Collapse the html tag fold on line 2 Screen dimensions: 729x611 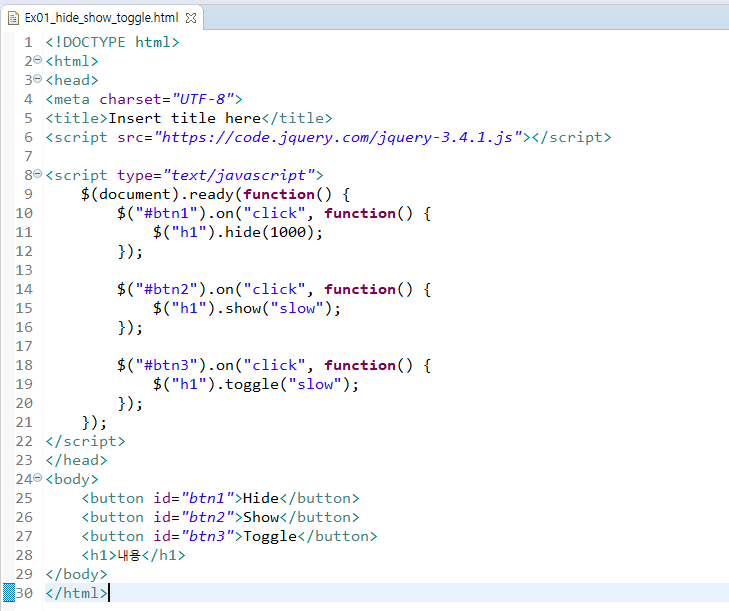point(38,60)
